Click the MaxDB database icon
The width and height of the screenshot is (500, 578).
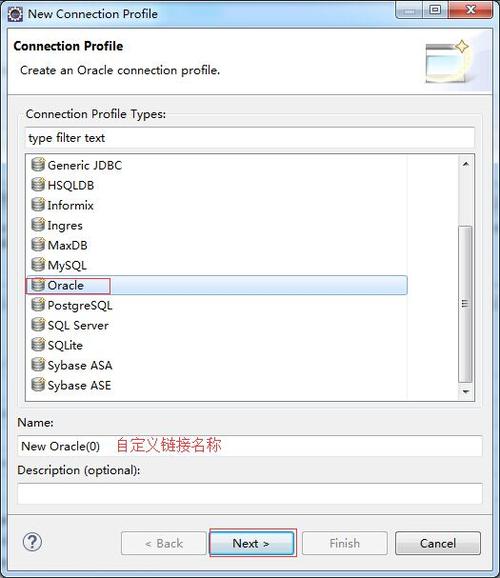pos(38,244)
